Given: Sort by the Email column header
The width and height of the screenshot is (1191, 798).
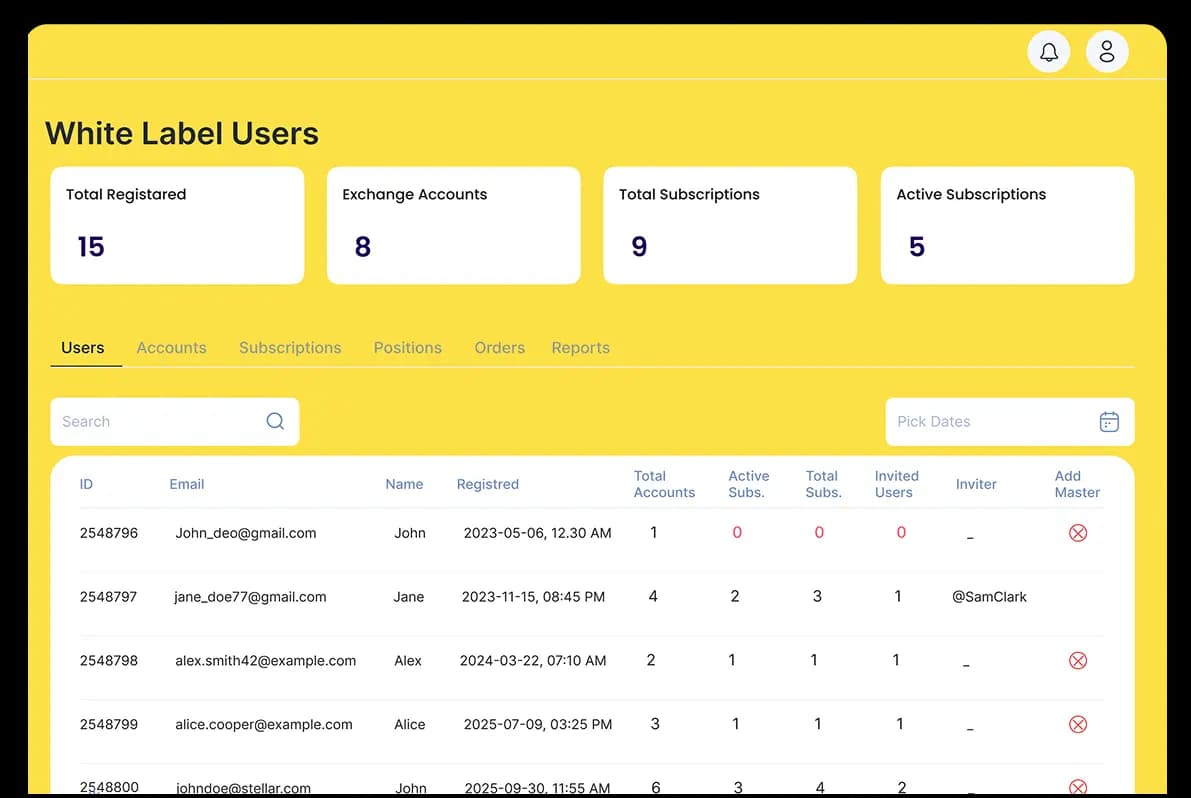Looking at the screenshot, I should pyautogui.click(x=187, y=484).
